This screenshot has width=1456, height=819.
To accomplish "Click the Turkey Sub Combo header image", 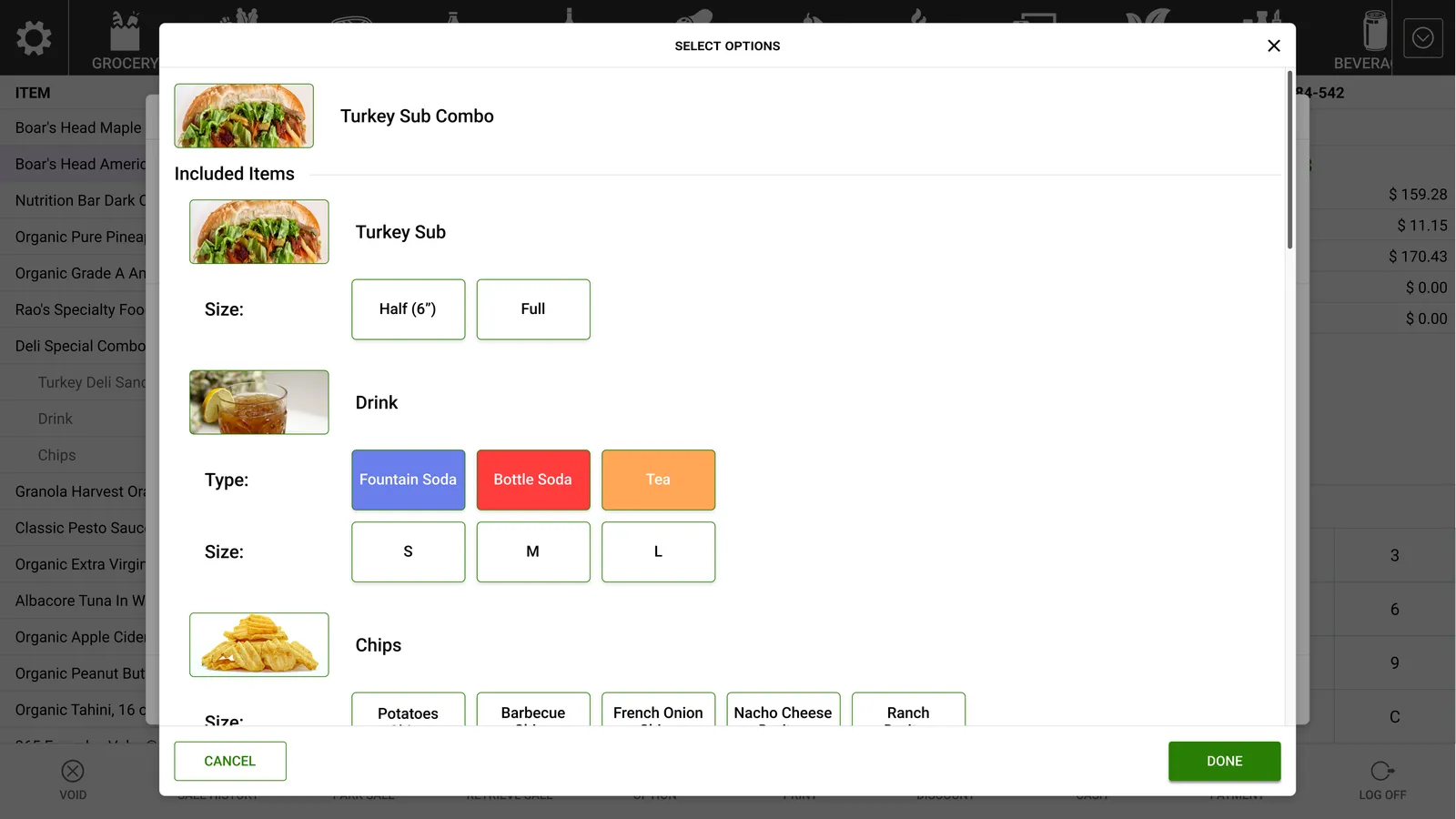I will tap(244, 116).
